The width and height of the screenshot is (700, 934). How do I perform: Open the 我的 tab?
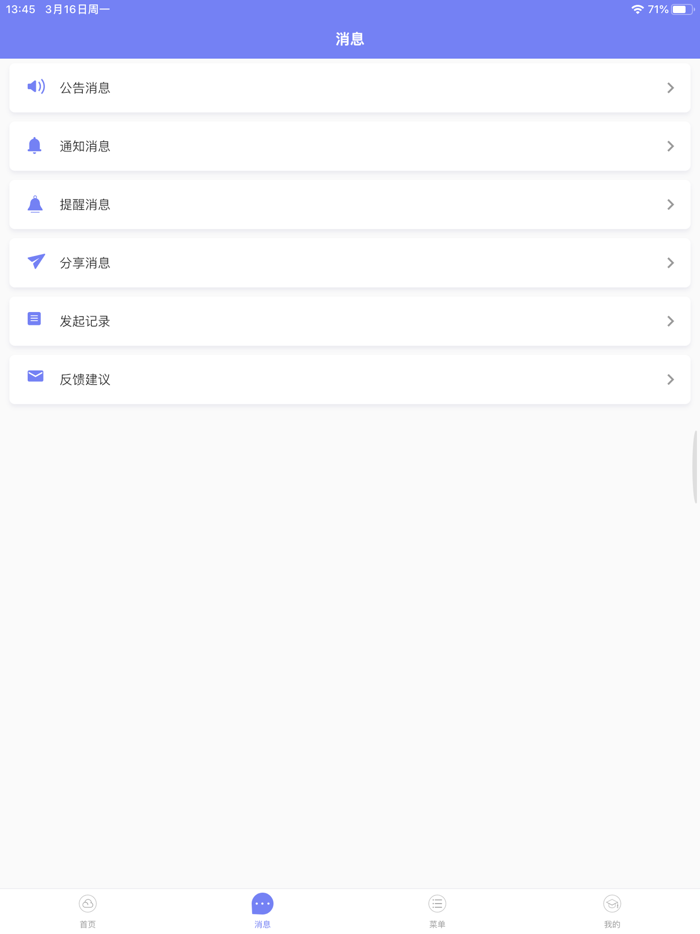click(612, 911)
